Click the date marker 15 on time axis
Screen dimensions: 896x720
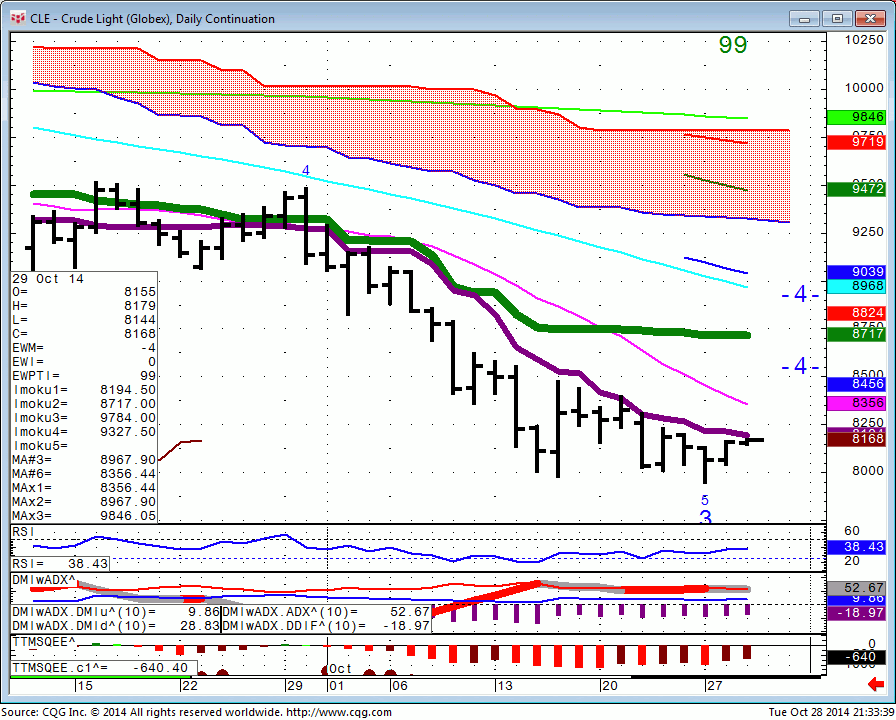point(85,686)
